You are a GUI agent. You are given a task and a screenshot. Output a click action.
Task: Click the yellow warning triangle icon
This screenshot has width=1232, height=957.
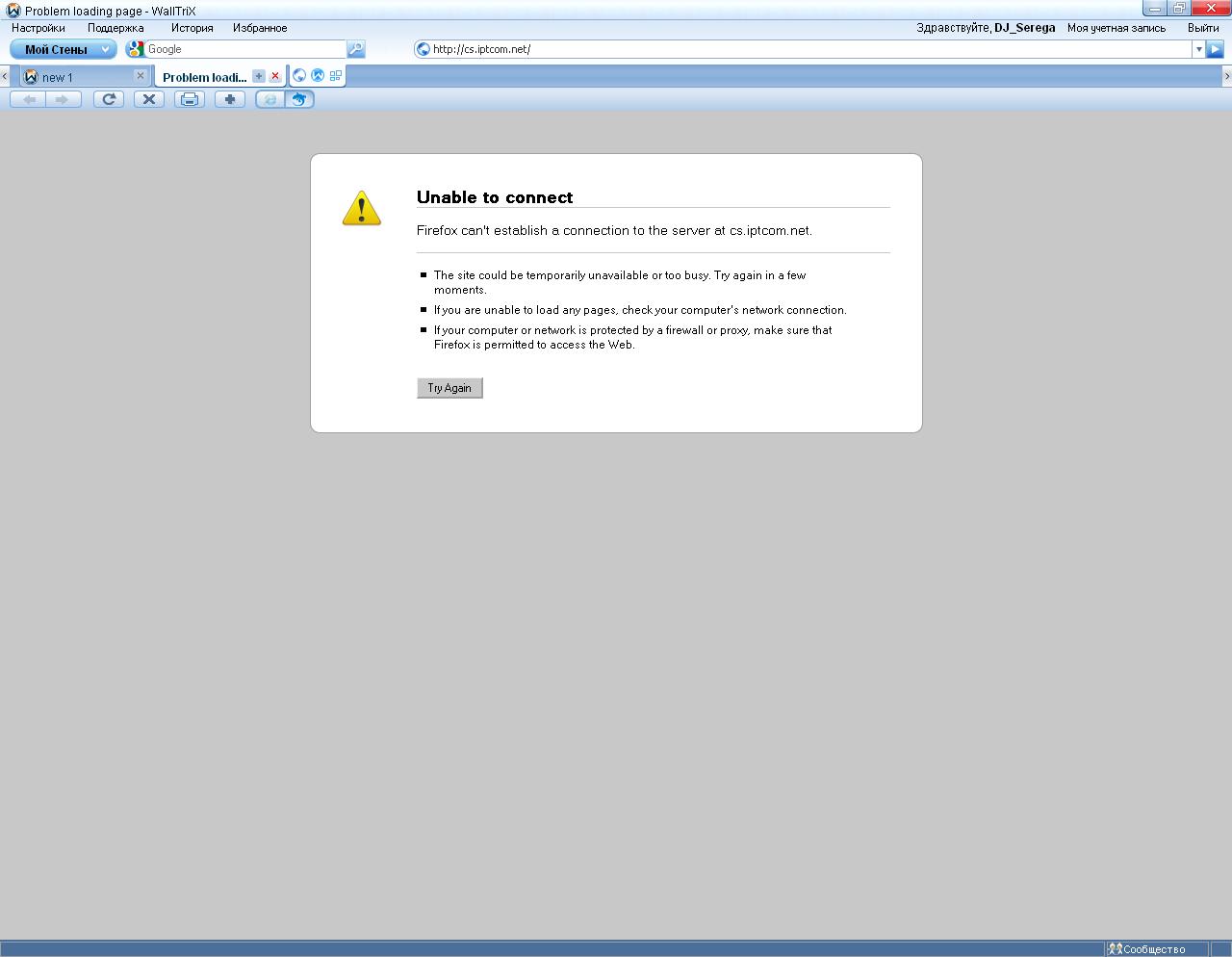click(x=362, y=208)
